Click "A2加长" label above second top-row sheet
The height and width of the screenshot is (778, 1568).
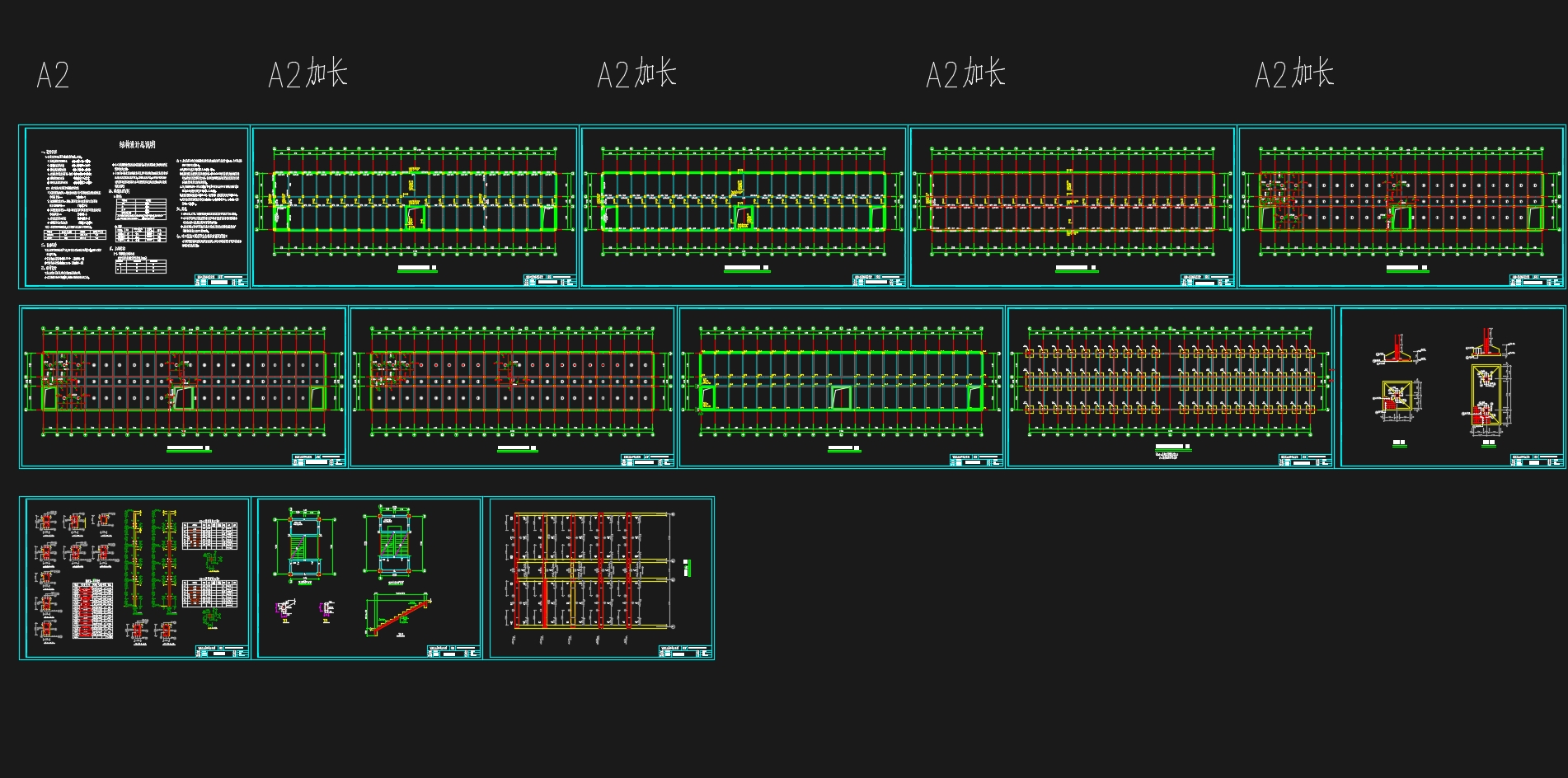[x=308, y=73]
